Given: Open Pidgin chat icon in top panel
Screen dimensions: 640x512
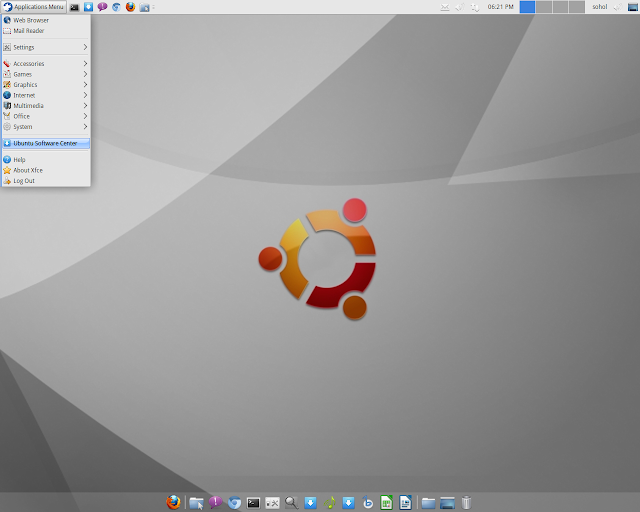Looking at the screenshot, I should [102, 7].
